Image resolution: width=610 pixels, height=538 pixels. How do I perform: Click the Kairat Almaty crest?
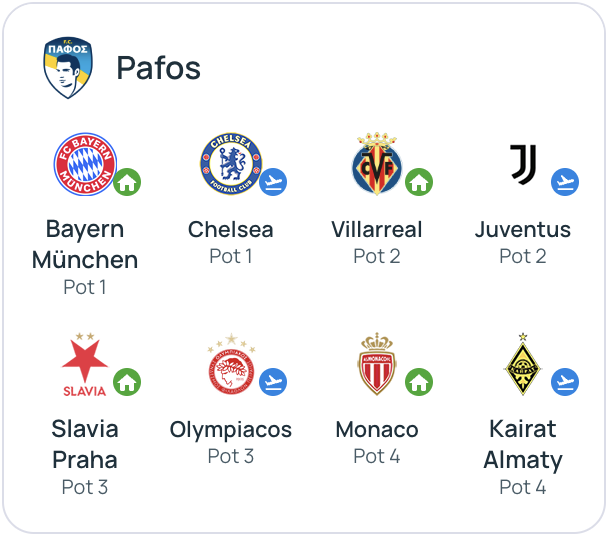coord(522,364)
